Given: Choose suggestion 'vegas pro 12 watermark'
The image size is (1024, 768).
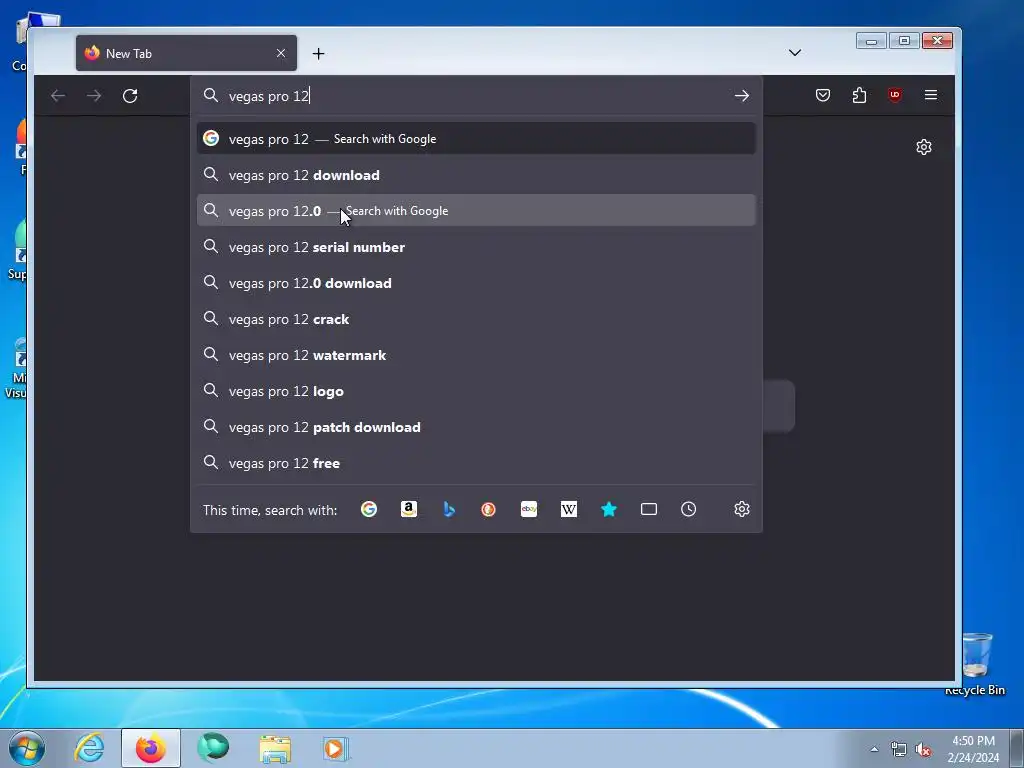Looking at the screenshot, I should pos(476,355).
